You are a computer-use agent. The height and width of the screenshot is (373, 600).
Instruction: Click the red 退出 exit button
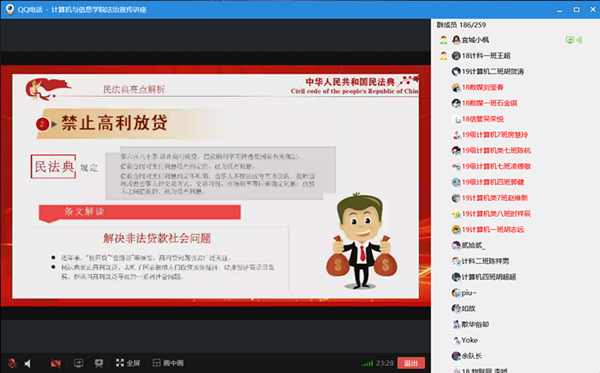(x=411, y=363)
